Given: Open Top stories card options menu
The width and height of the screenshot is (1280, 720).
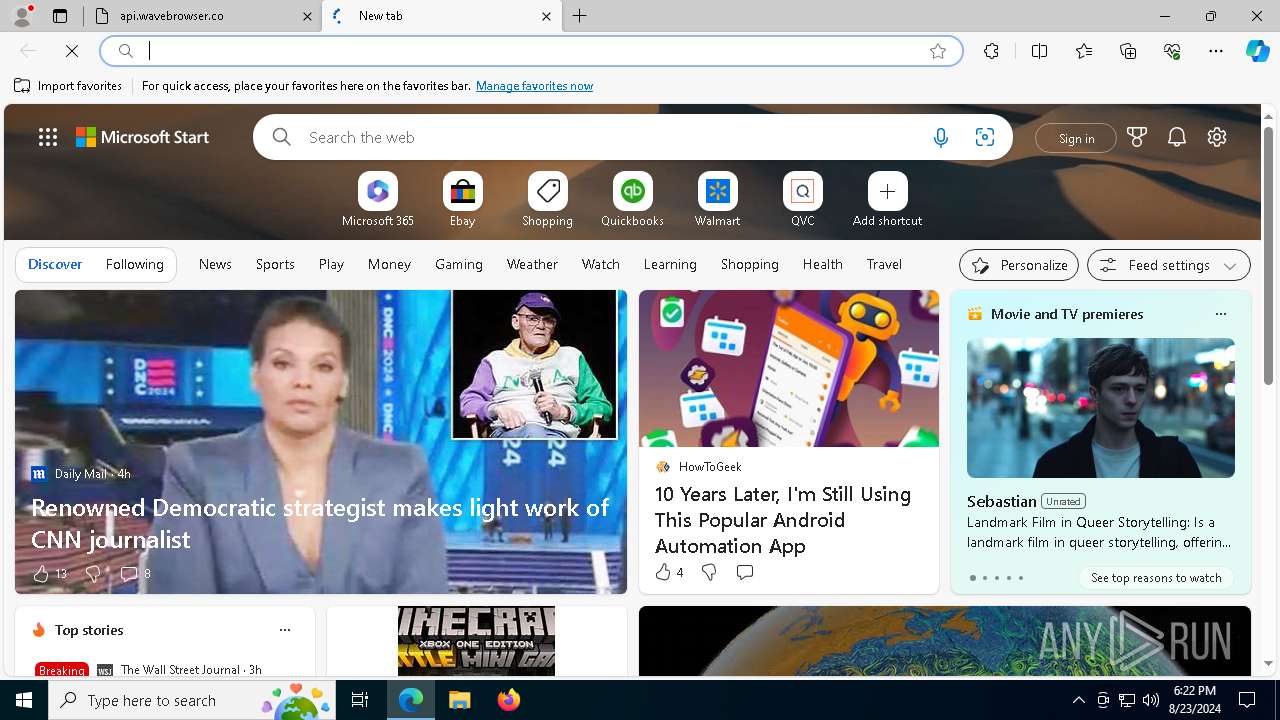Looking at the screenshot, I should point(285,630).
